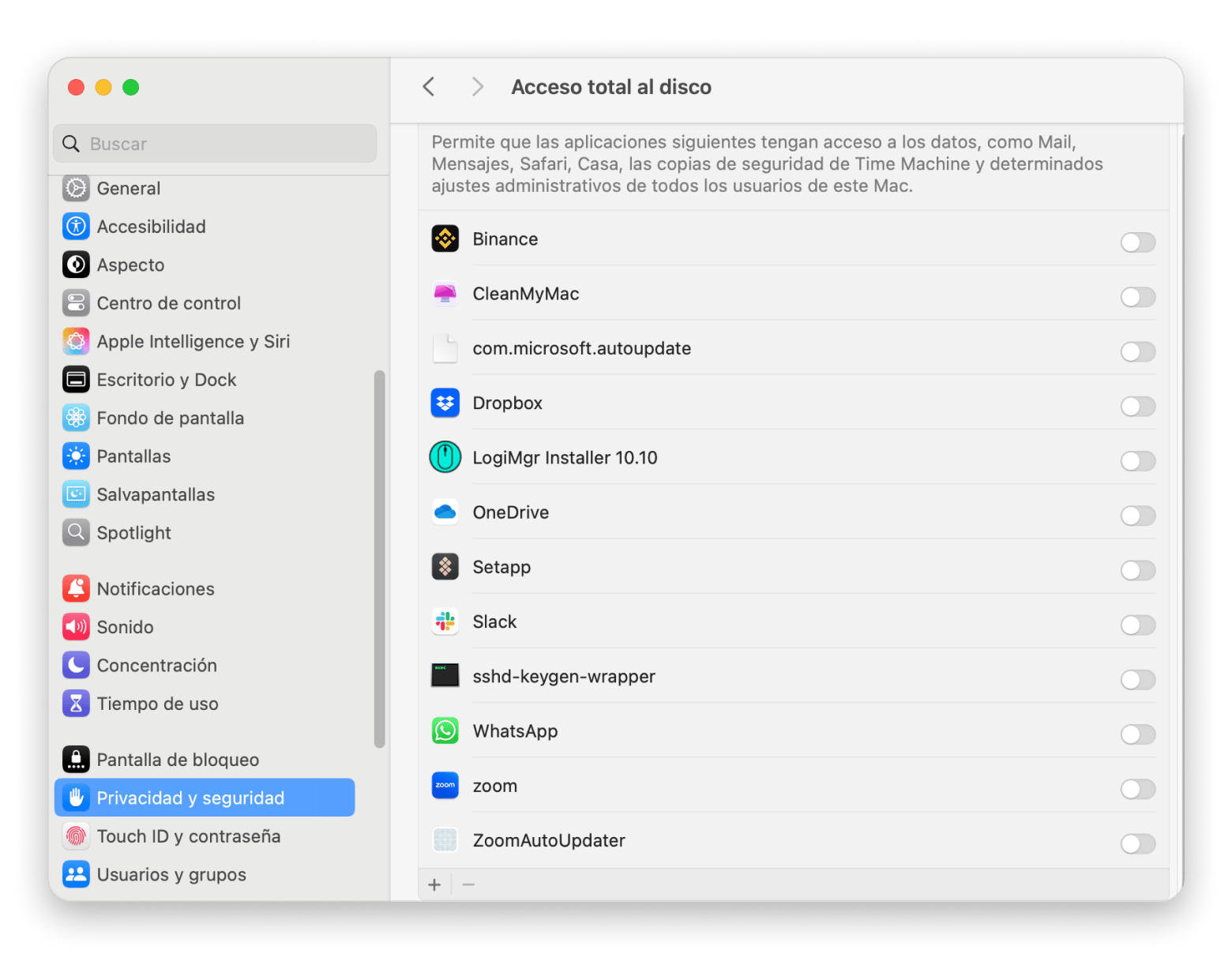Screen dimensions: 1232x965
Task: Open Centro de control in sidebar
Action: 168,303
